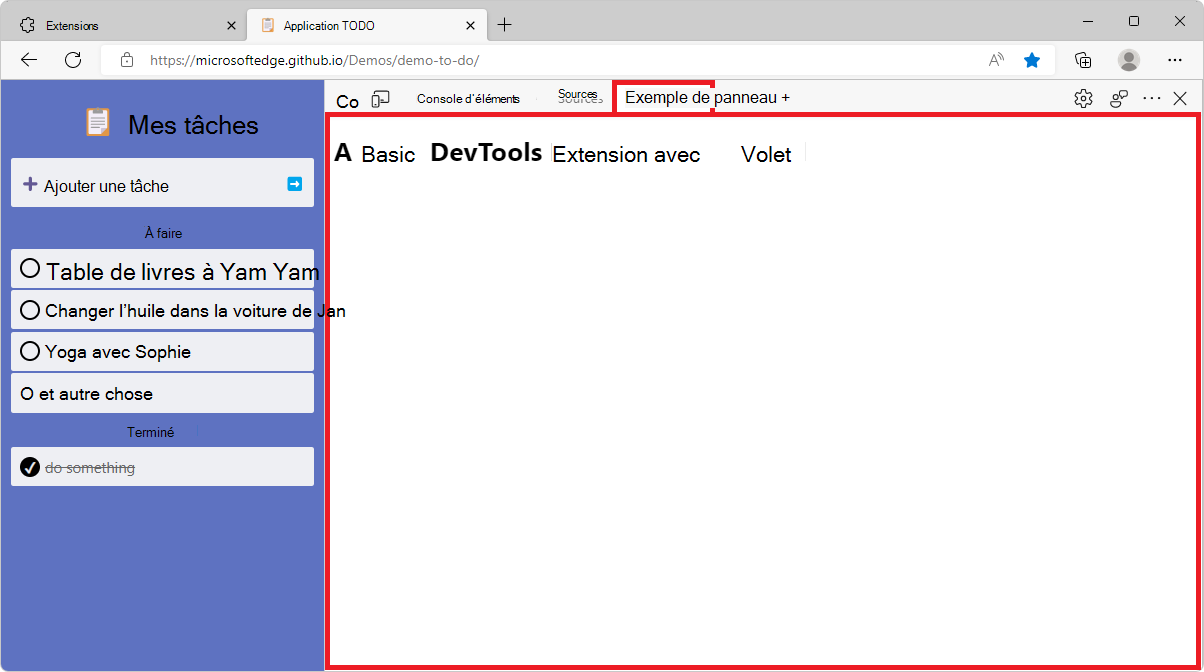1204x672 pixels.
Task: Click the Read aloud icon in address bar
Action: click(x=995, y=60)
